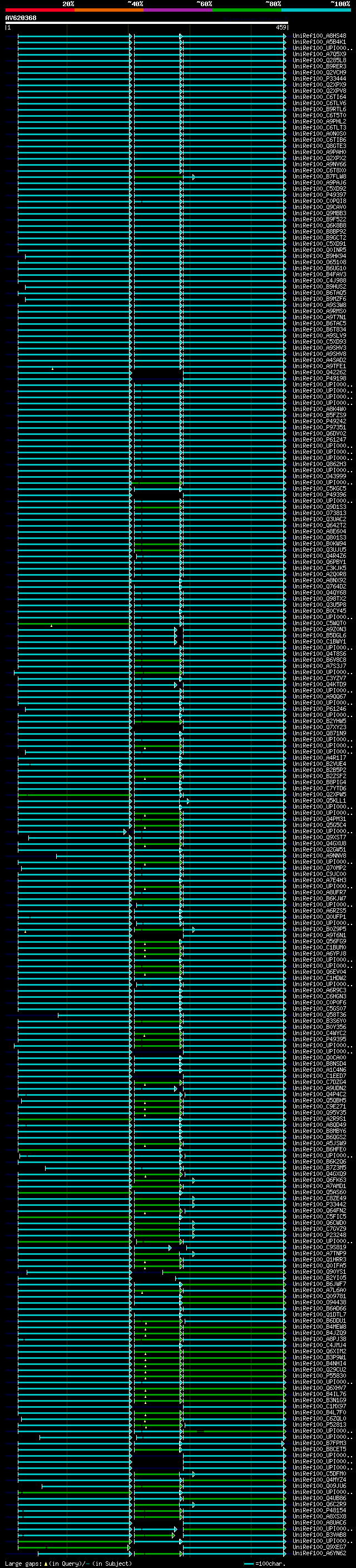This screenshot has width=356, height=1568.
Task: Select hit label UniRef100_B6KJW7
Action: (319, 898)
